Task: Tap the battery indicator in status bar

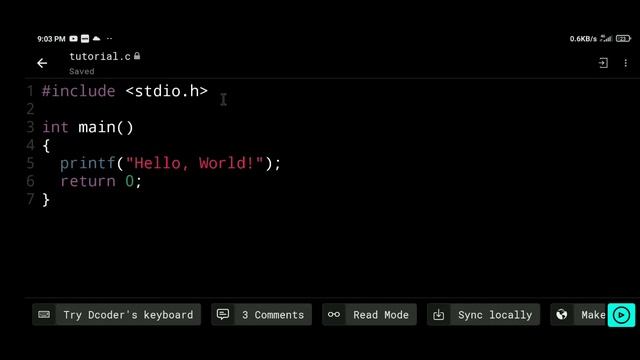Action: (623, 38)
